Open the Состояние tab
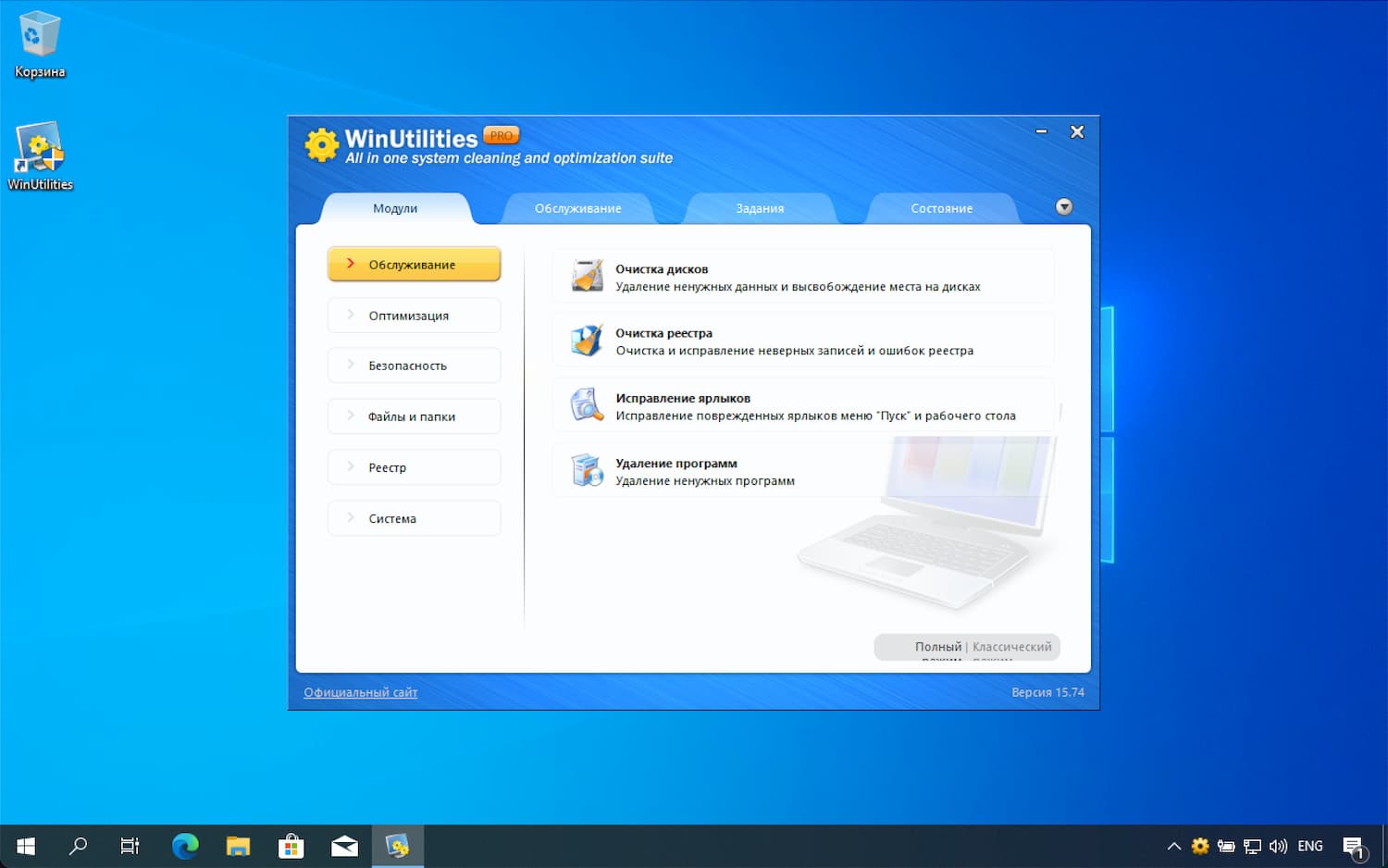The image size is (1388, 868). [x=941, y=208]
